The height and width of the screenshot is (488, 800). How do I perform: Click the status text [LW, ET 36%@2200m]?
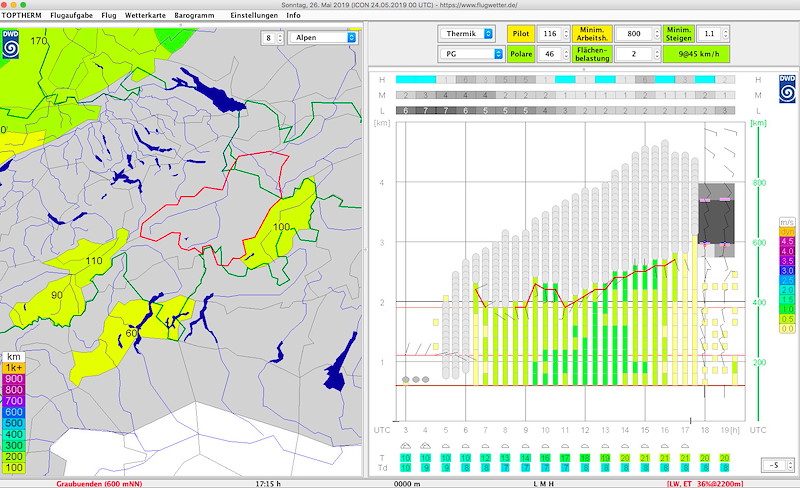tap(705, 483)
